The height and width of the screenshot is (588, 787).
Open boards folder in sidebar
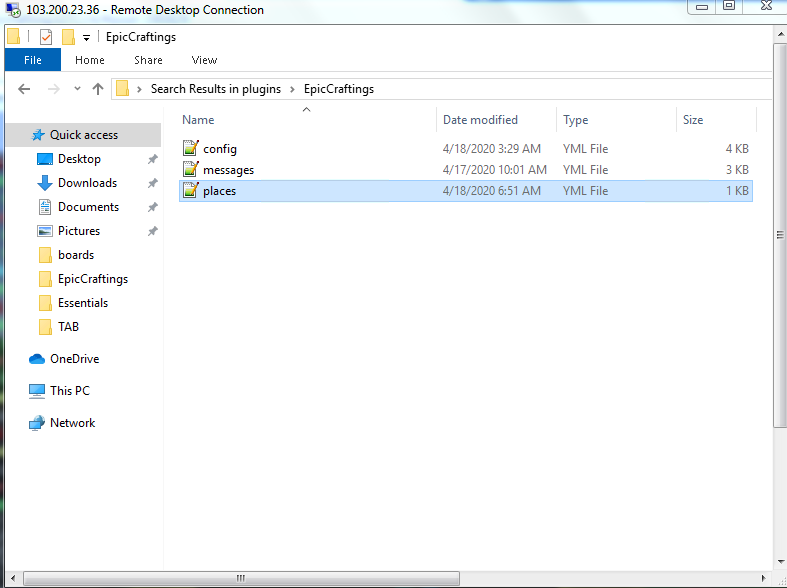pos(76,255)
